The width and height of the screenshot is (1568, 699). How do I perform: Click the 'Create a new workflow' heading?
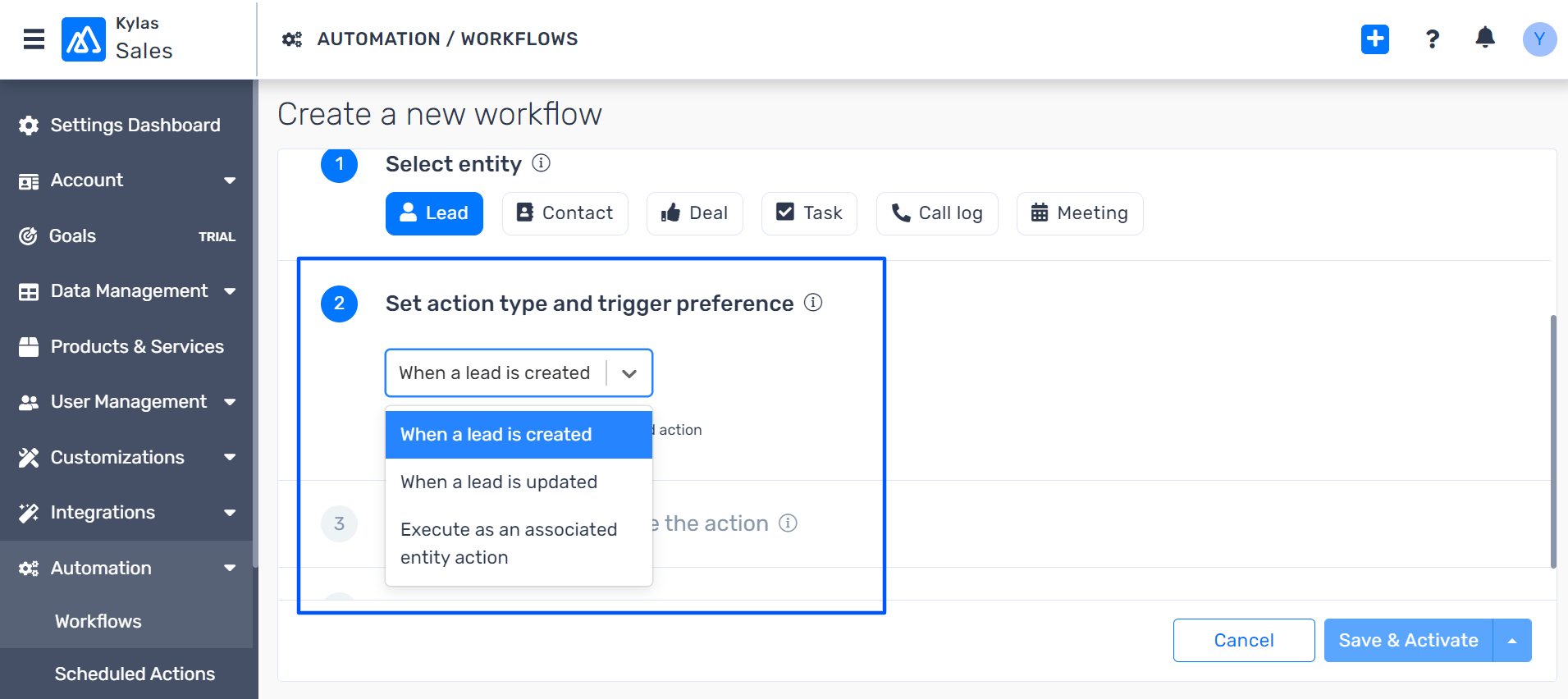(440, 114)
